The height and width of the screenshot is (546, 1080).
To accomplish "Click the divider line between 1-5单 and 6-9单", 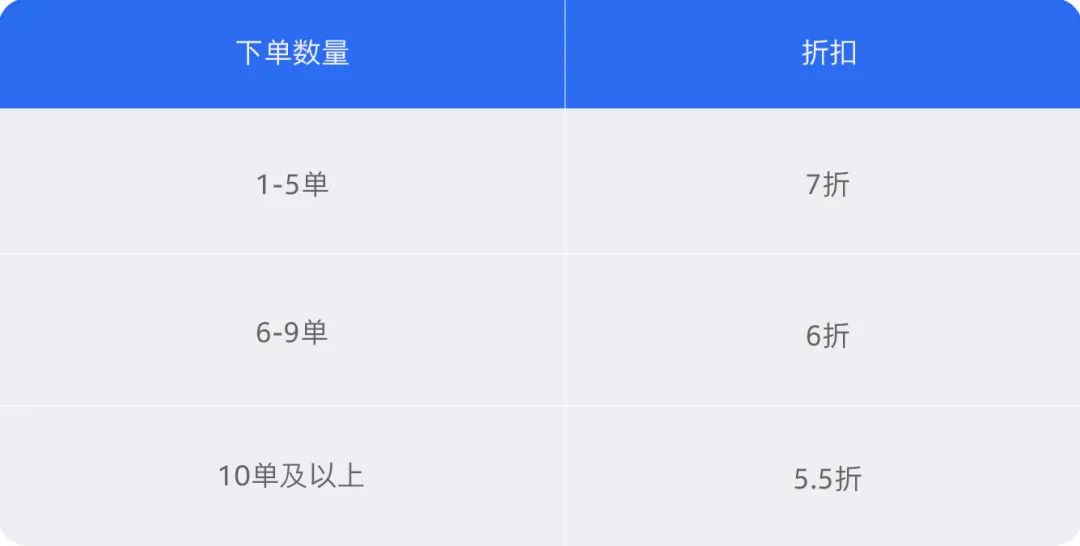I will tap(282, 253).
